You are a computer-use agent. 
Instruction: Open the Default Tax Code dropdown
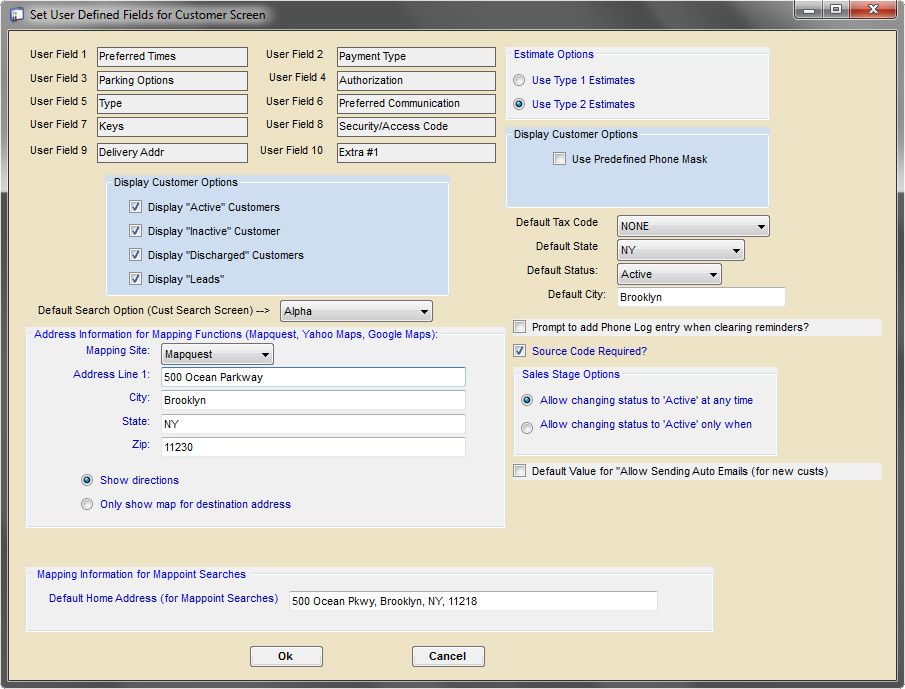click(693, 226)
